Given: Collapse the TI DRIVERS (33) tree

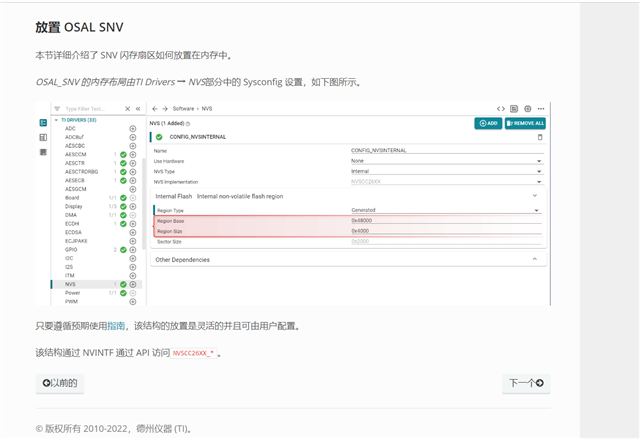Looking at the screenshot, I should tap(56, 120).
